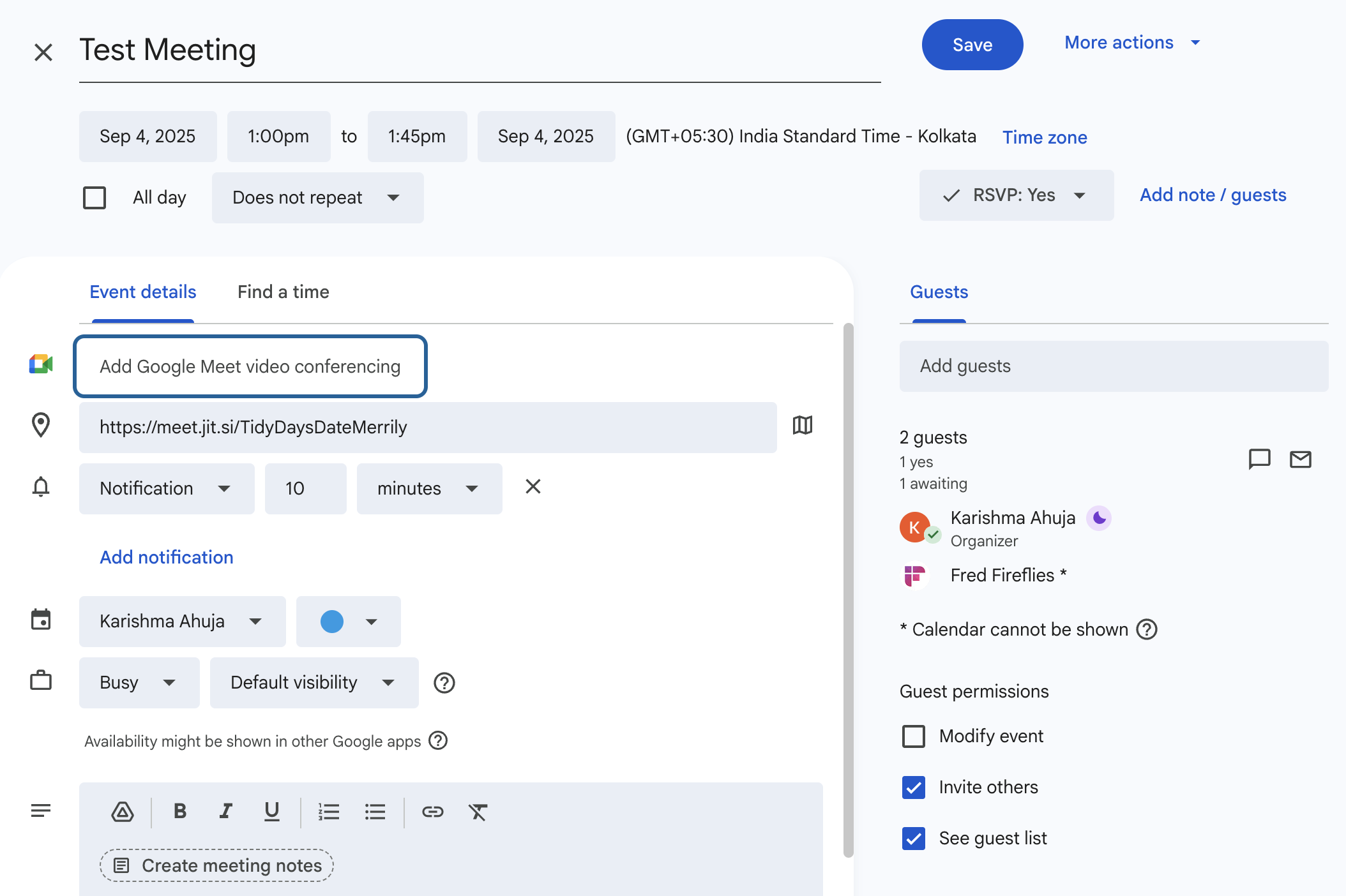Open the Default visibility dropdown
The height and width of the screenshot is (896, 1346).
coord(314,682)
